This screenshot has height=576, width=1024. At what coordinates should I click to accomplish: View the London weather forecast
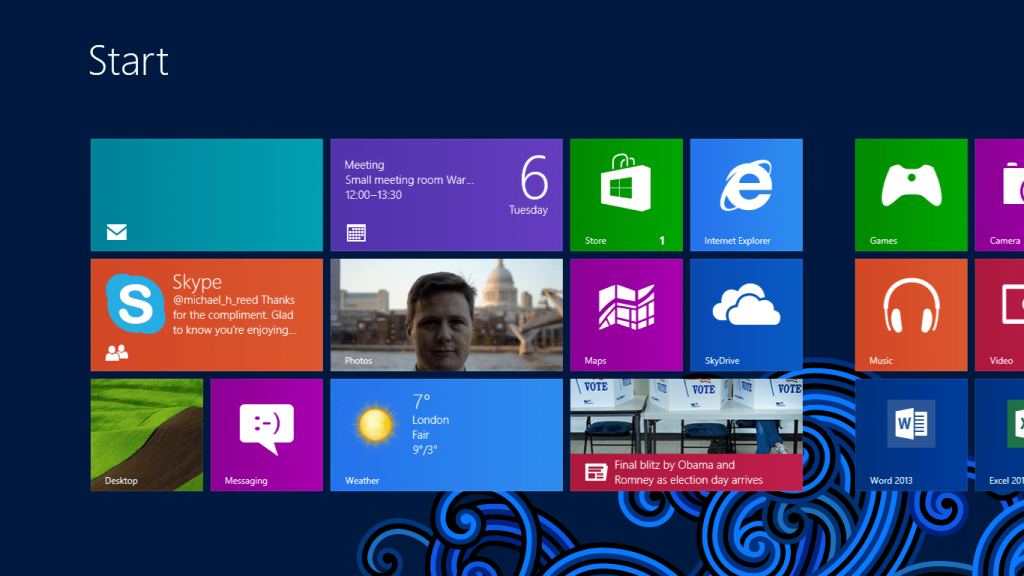[446, 434]
